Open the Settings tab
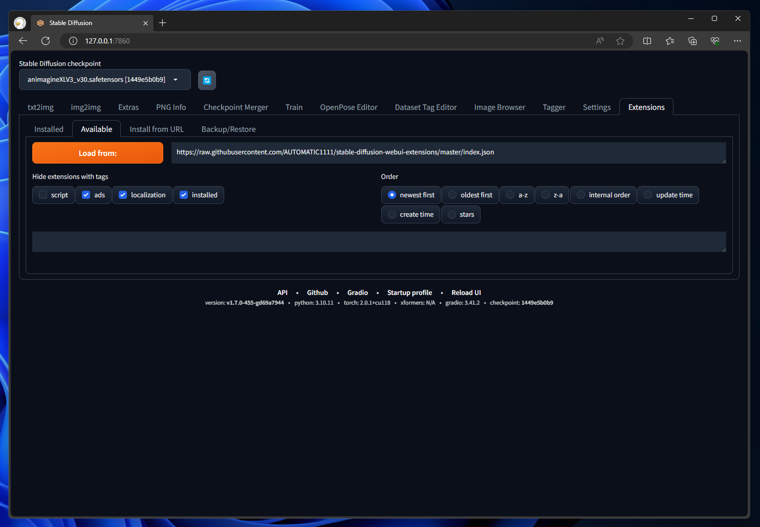 tap(597, 107)
